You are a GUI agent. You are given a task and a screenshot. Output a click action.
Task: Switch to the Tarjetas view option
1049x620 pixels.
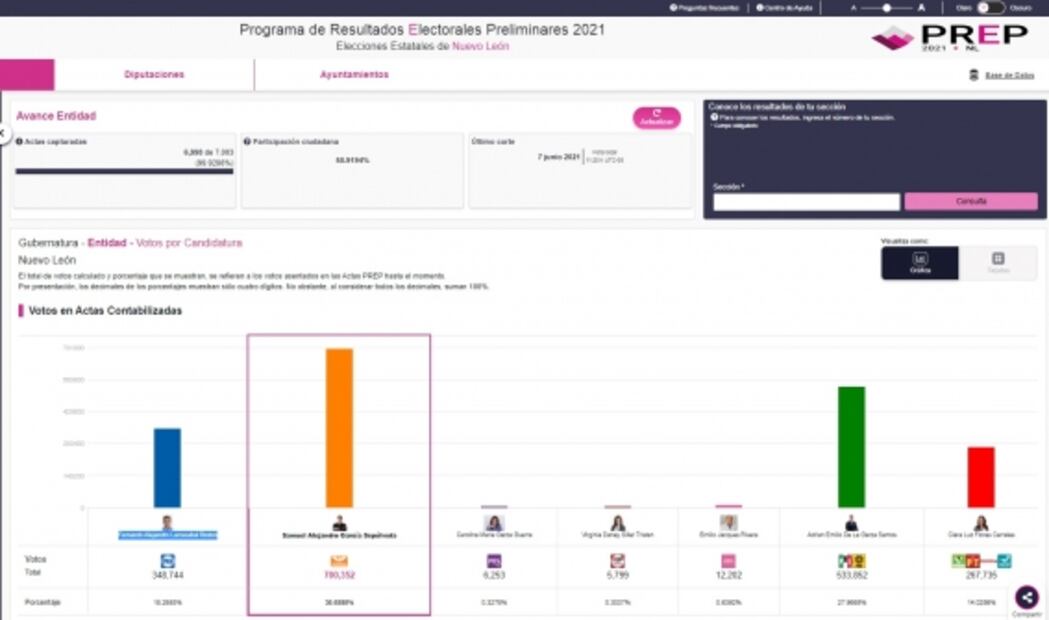click(997, 263)
